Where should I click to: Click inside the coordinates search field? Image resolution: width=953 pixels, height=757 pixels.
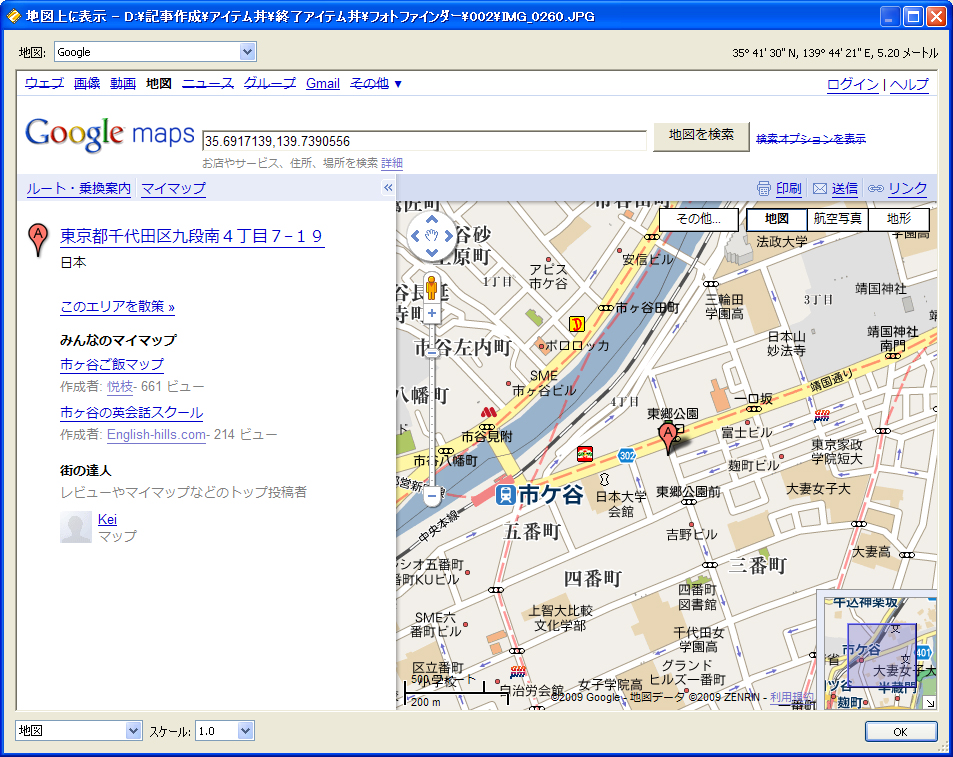[x=420, y=139]
